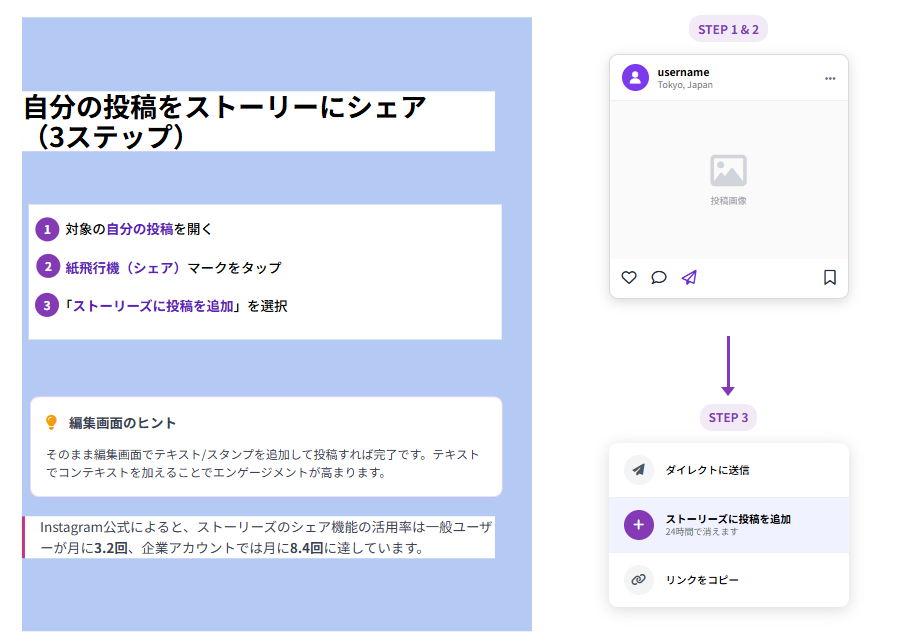The image size is (923, 641).
Task: Click the purple downward arrow between steps
Action: 728,366
